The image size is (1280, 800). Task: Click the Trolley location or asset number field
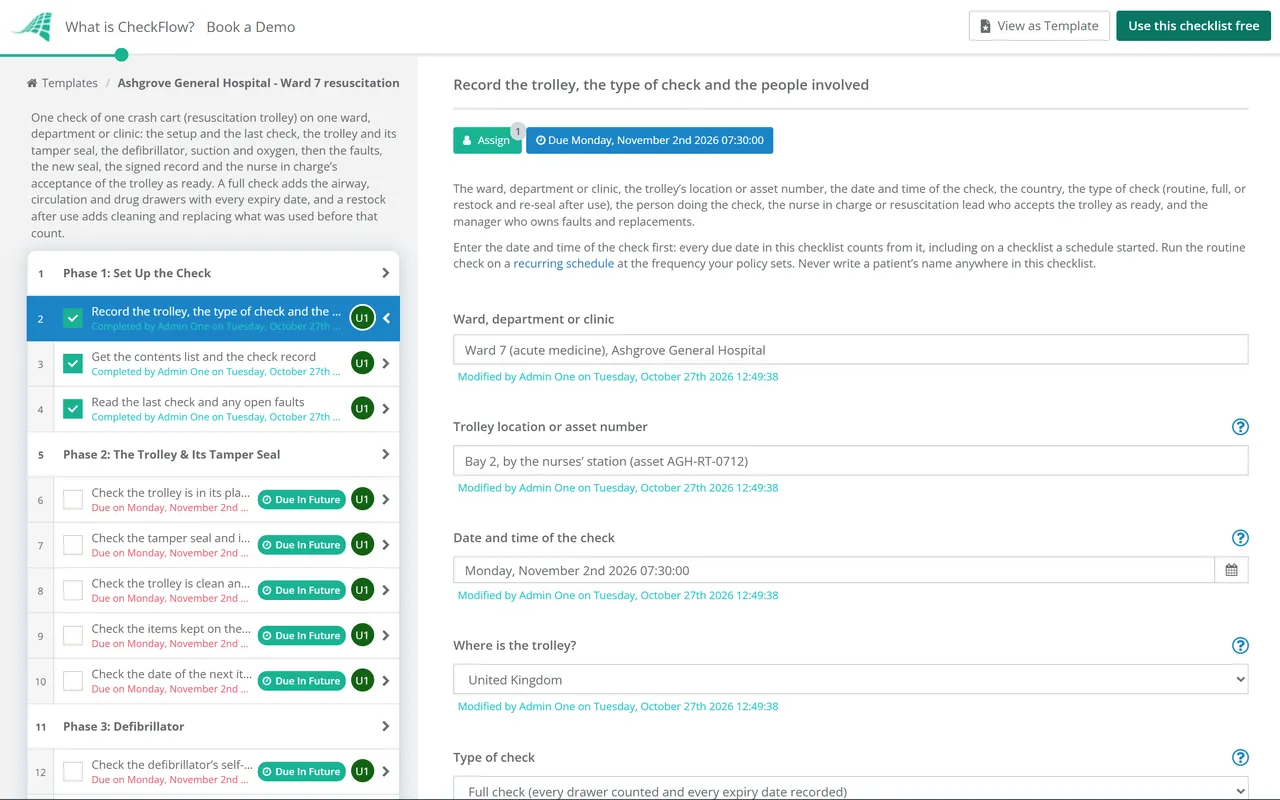pos(851,461)
